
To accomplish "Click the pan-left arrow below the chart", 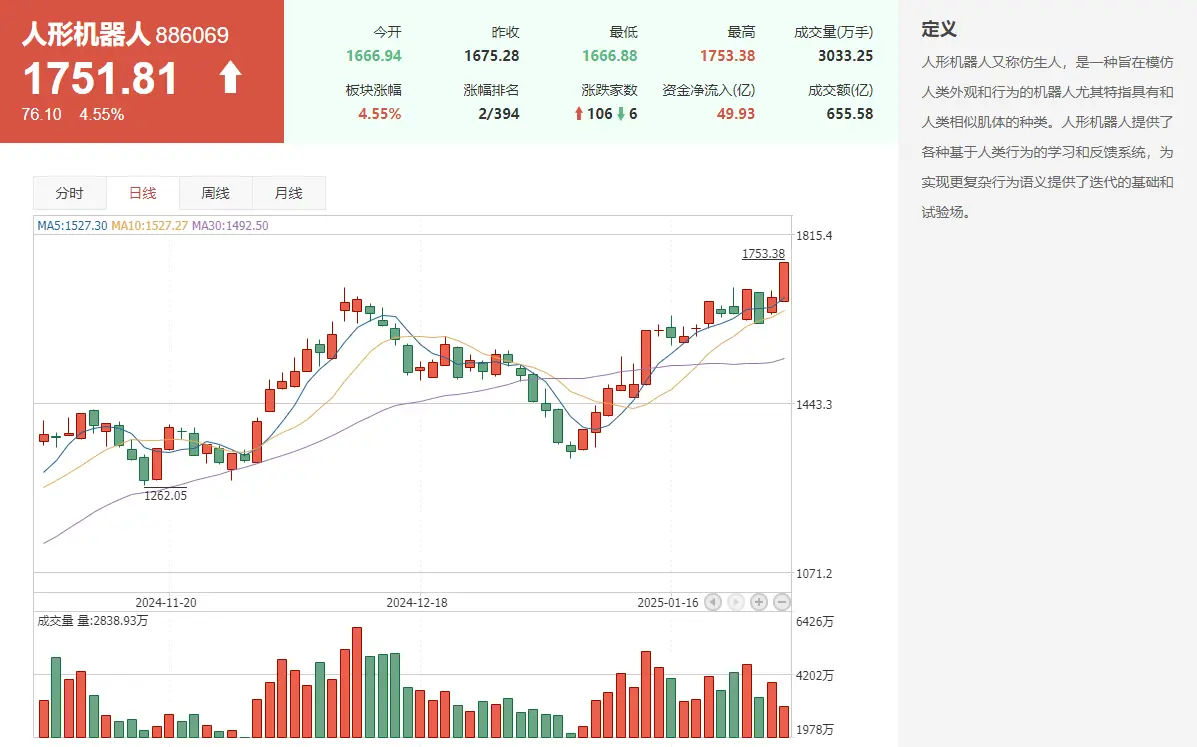I will pos(713,602).
